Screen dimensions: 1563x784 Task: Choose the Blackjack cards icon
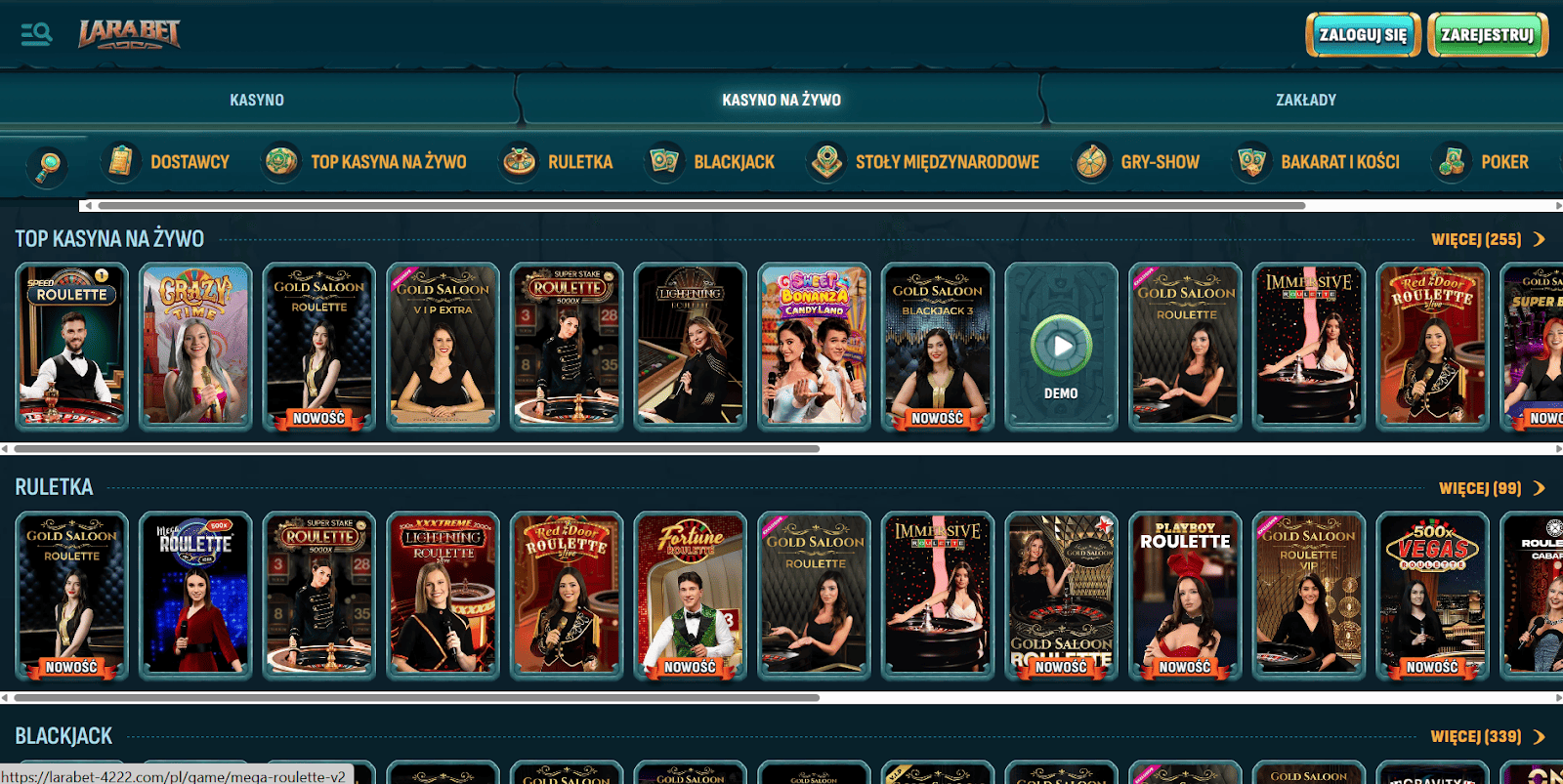(x=664, y=162)
